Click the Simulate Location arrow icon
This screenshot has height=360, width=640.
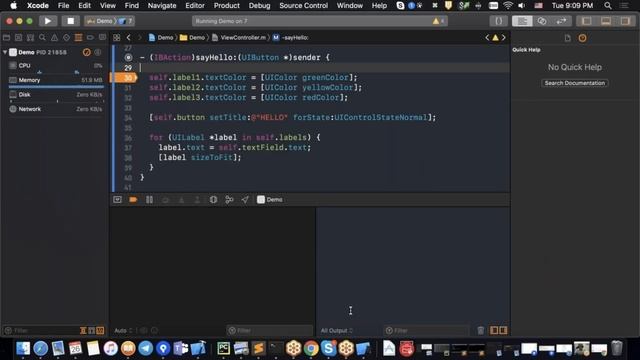point(245,200)
